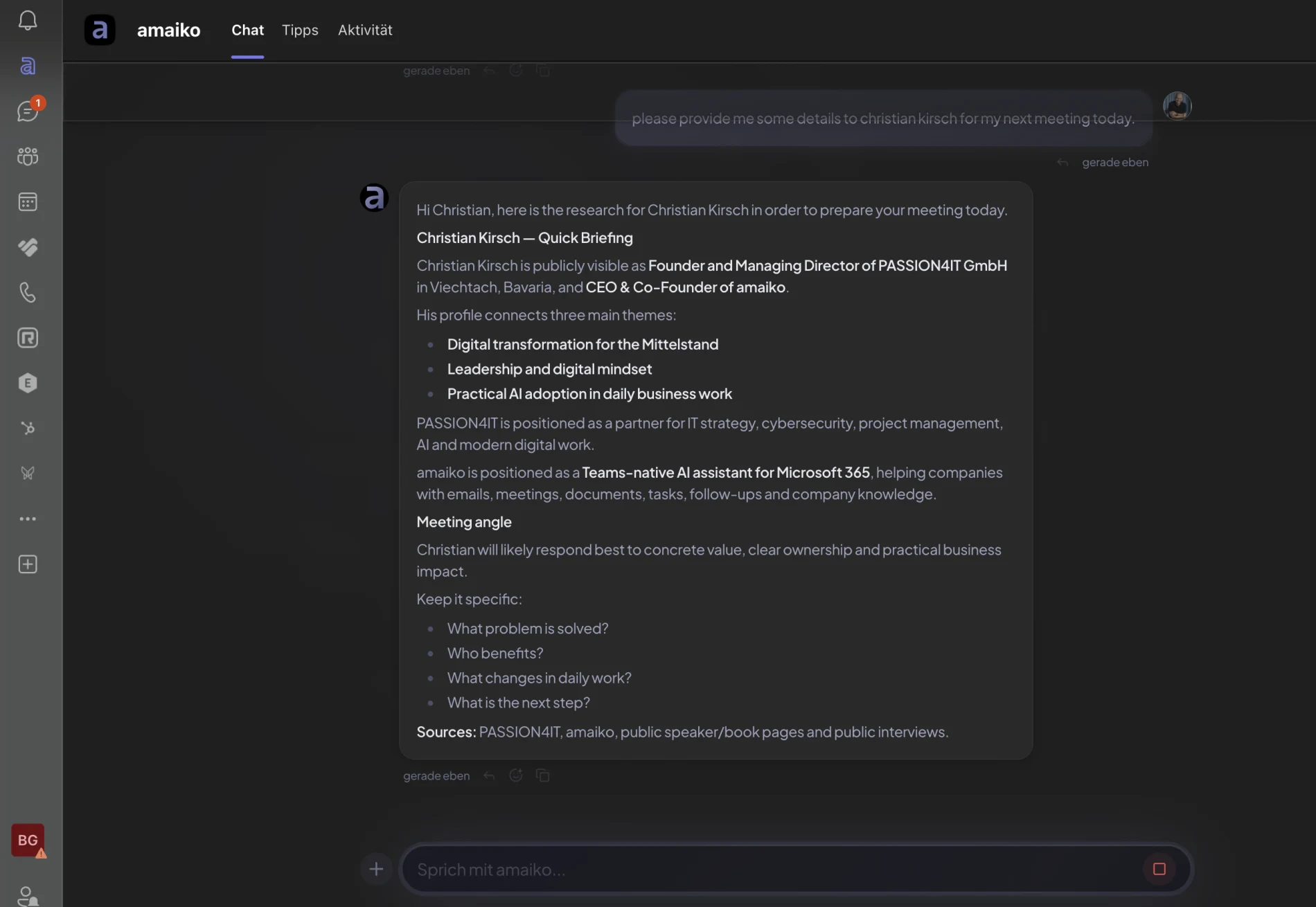Open the Teams communities icon in the sidebar

(x=28, y=156)
